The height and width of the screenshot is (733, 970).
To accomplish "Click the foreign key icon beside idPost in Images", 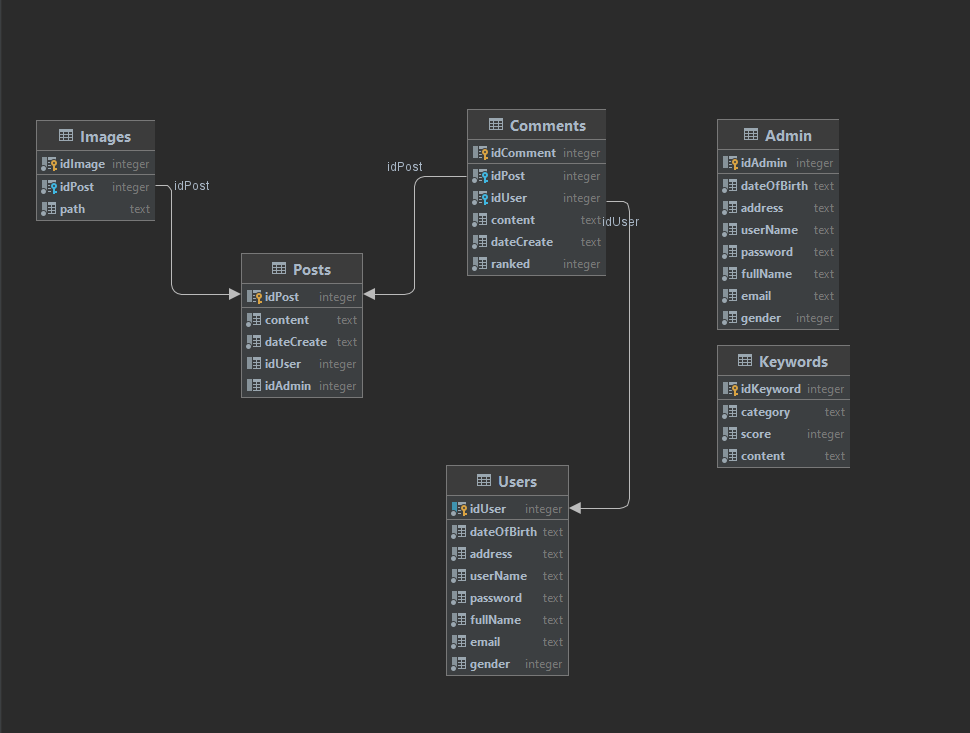I will (x=48, y=186).
